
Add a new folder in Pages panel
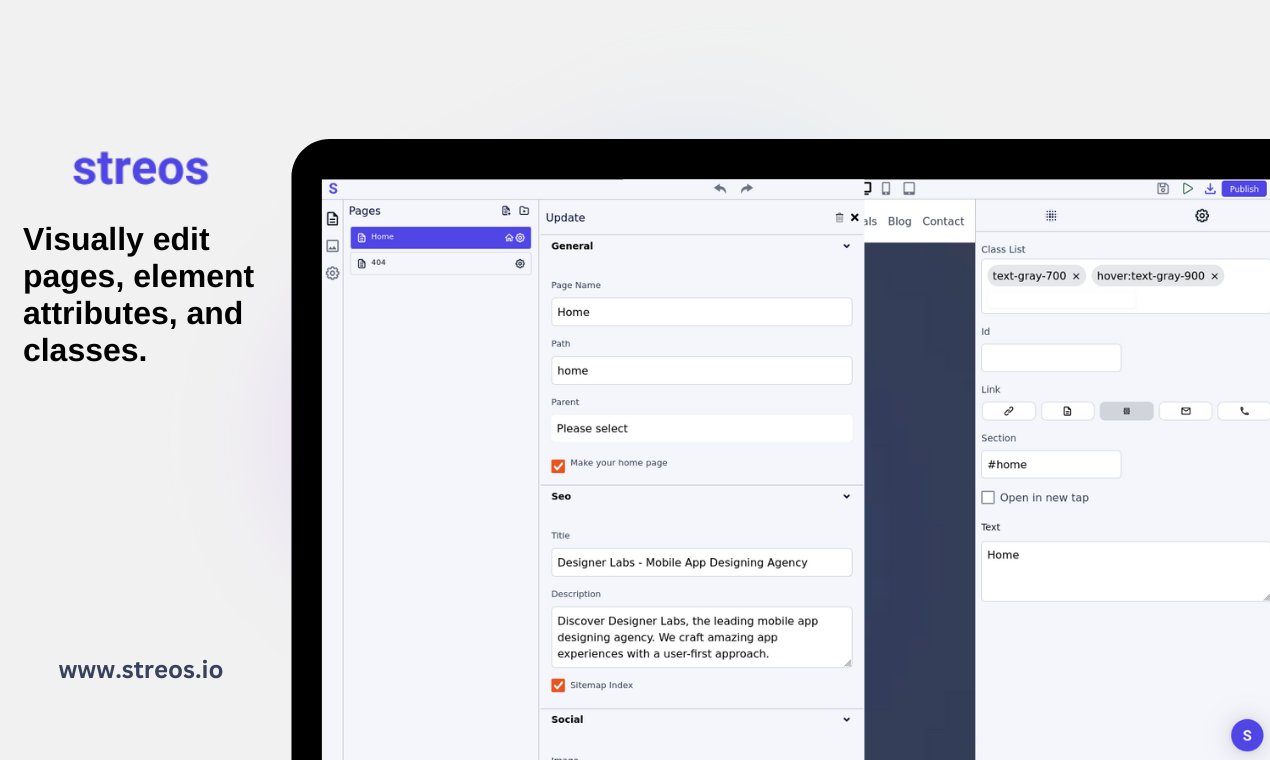pyautogui.click(x=524, y=211)
